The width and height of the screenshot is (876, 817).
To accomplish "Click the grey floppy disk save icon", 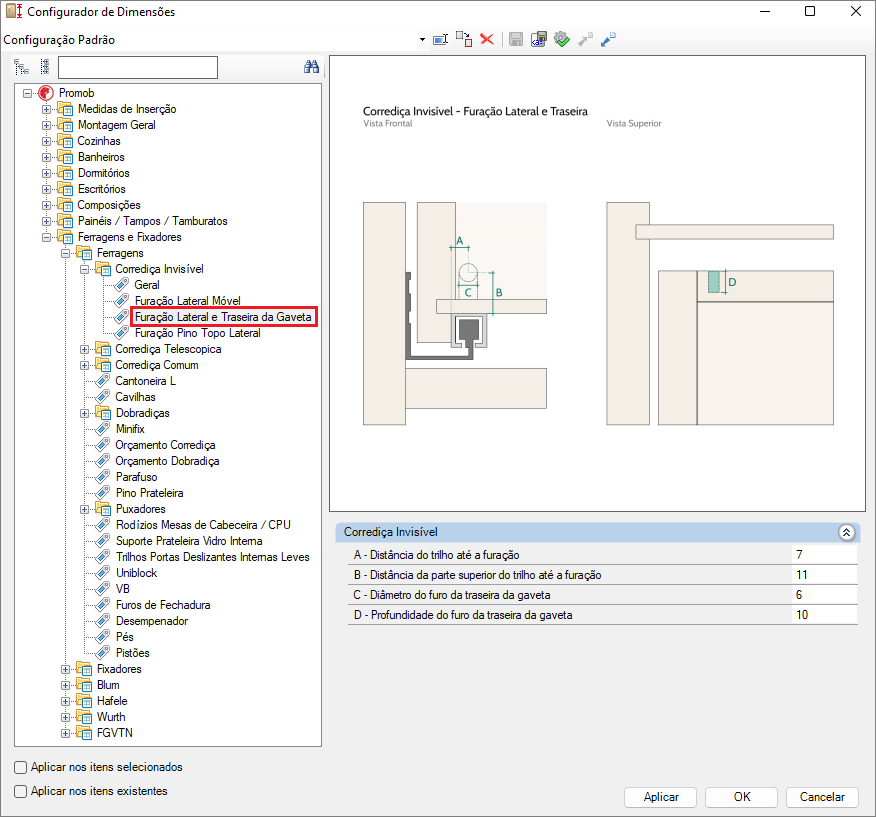I will [x=516, y=39].
